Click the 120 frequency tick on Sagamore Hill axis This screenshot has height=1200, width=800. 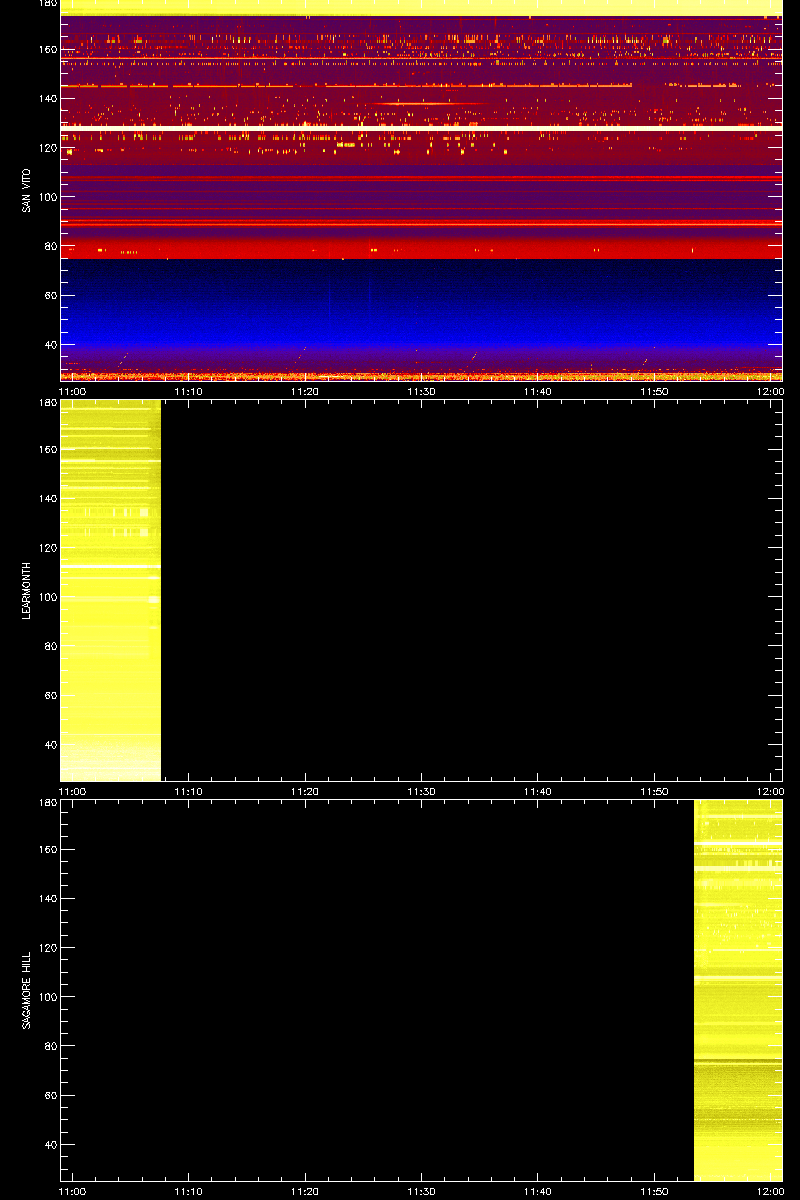coord(46,948)
